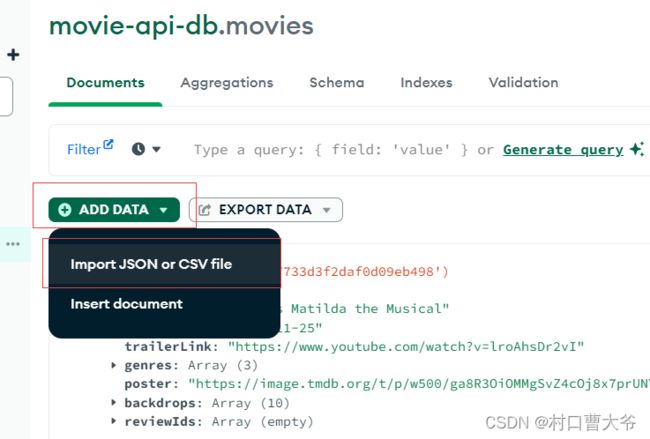Expand the query history dropdown caret
Viewport: 650px width, 439px height.
coord(156,149)
